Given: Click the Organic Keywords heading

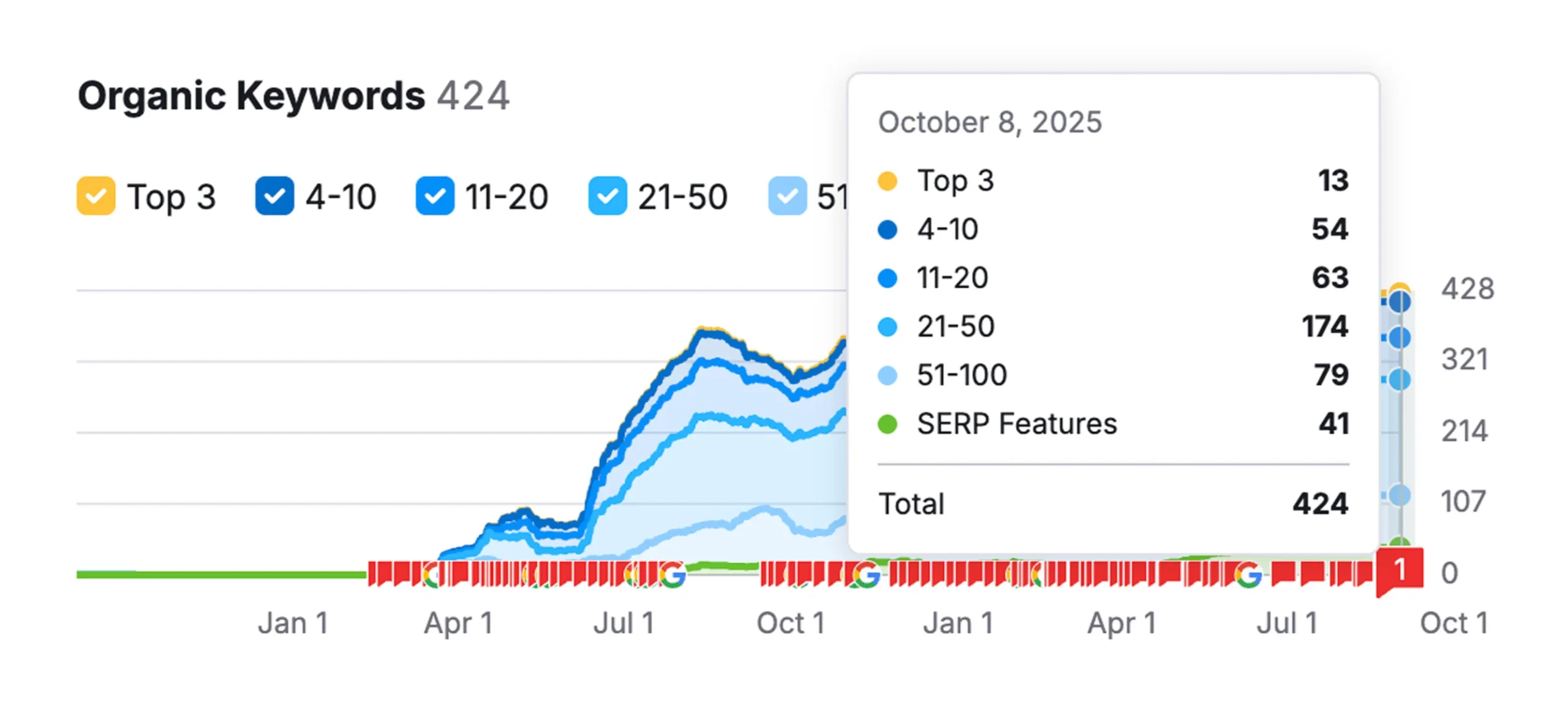Looking at the screenshot, I should point(251,96).
